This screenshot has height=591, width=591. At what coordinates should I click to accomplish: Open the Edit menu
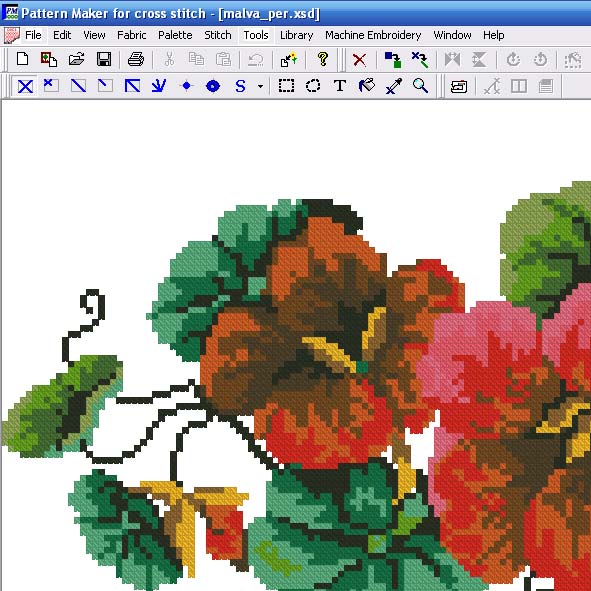coord(62,35)
